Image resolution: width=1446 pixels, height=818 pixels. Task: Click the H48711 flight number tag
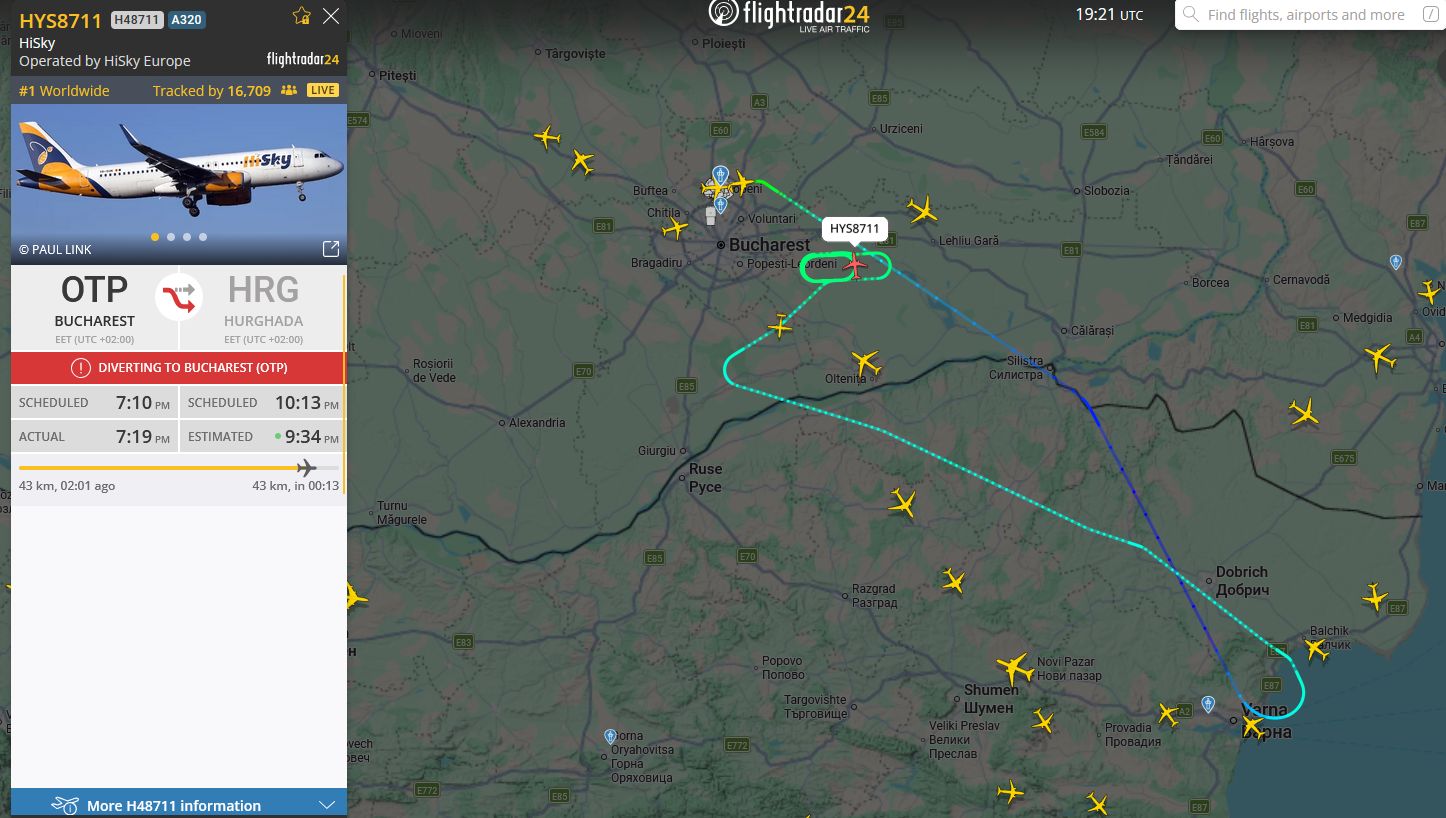tap(136, 19)
